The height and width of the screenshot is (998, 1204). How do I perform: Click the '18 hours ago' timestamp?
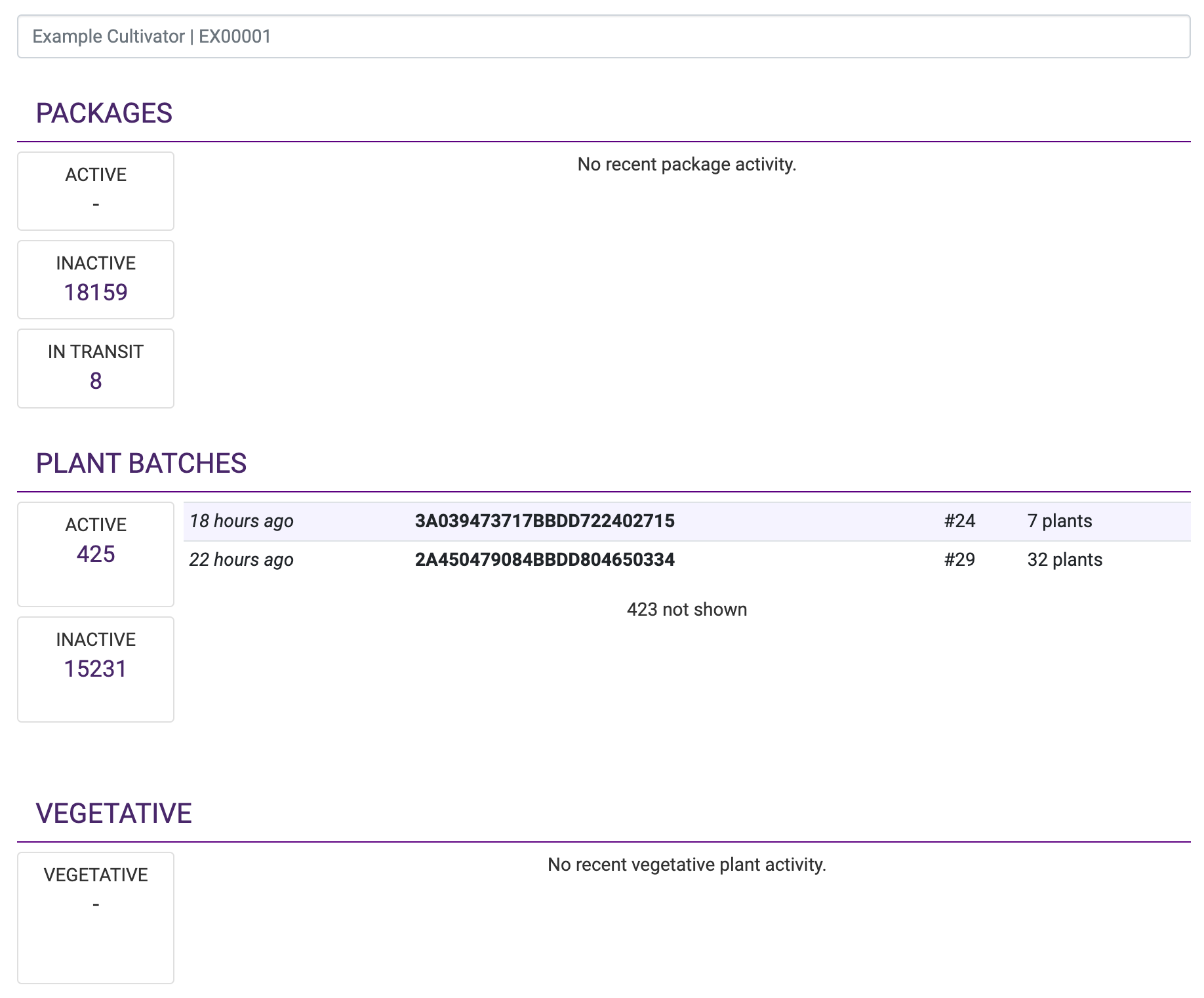pyautogui.click(x=241, y=521)
